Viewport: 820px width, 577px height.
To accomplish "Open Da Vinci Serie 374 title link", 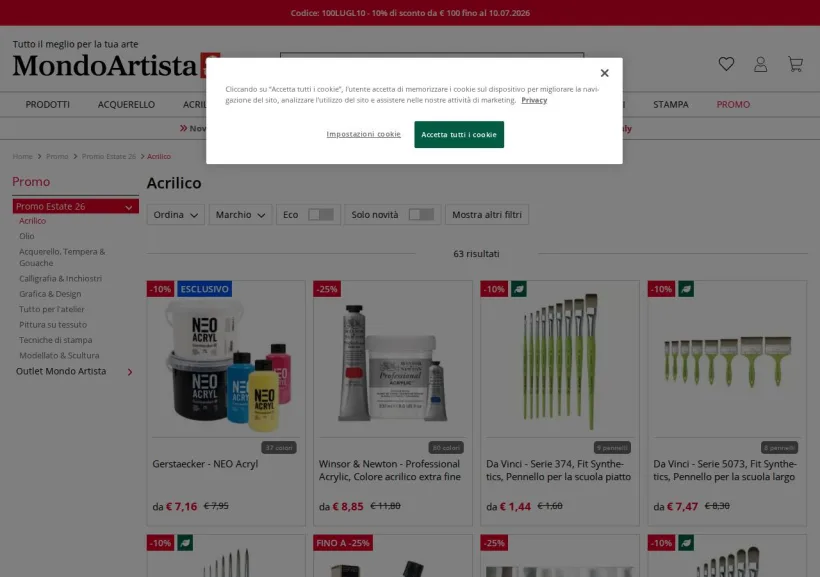I will [x=559, y=470].
